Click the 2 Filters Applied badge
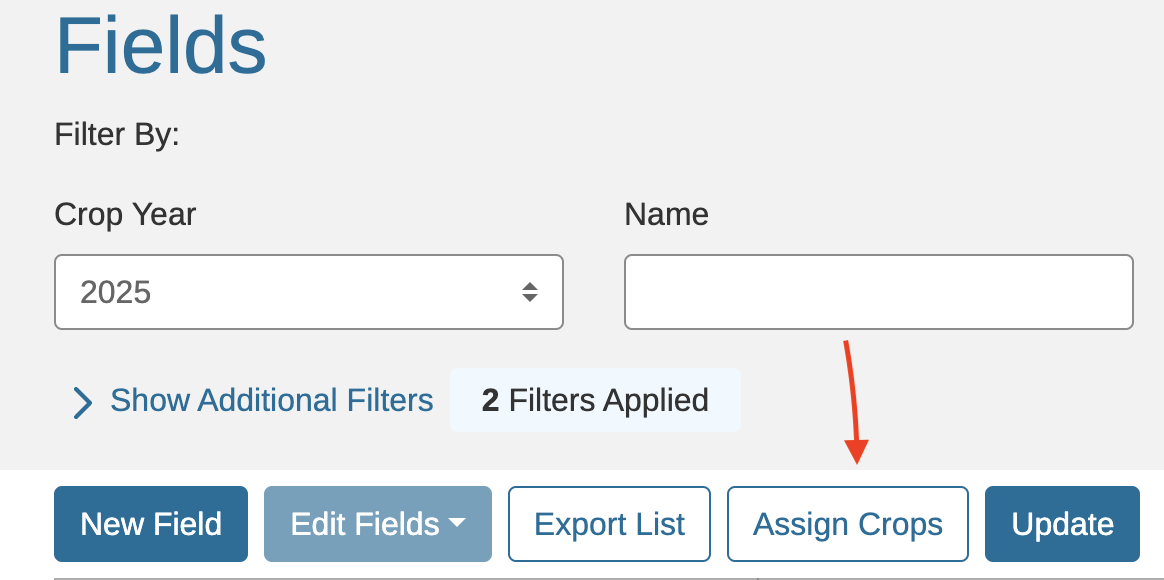 595,401
